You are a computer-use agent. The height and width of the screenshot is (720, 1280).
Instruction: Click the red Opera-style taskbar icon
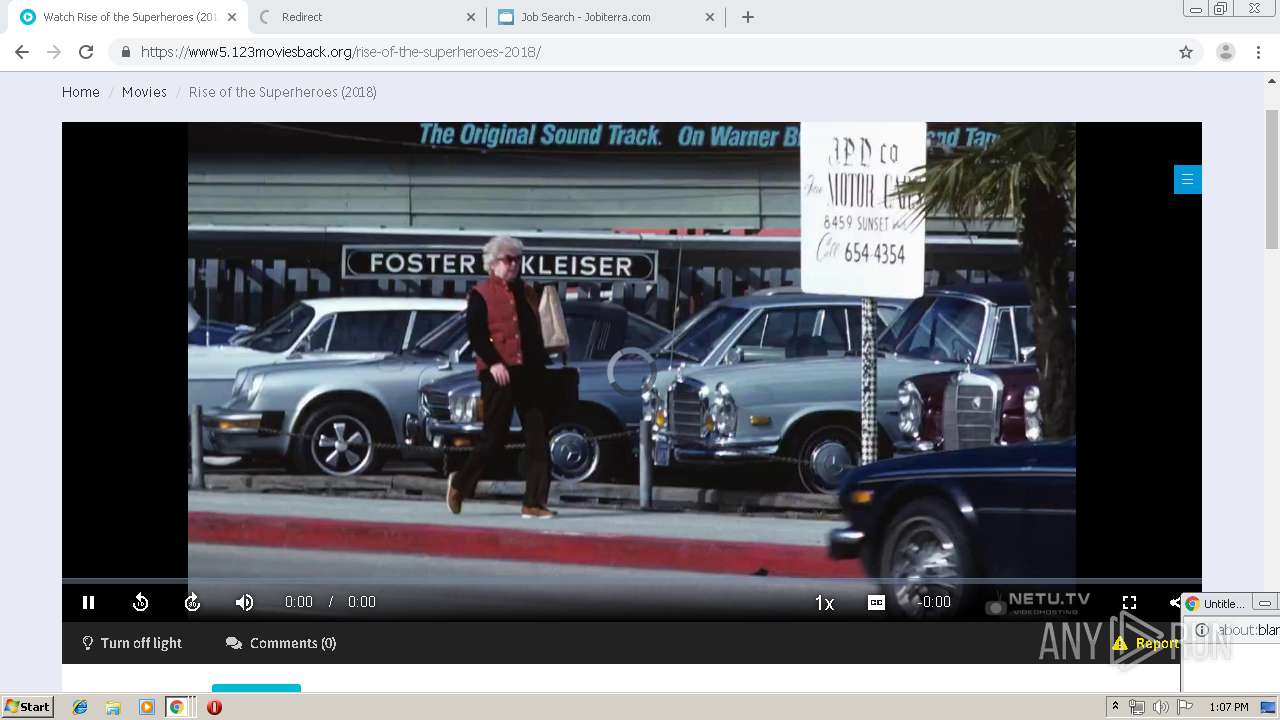point(214,707)
